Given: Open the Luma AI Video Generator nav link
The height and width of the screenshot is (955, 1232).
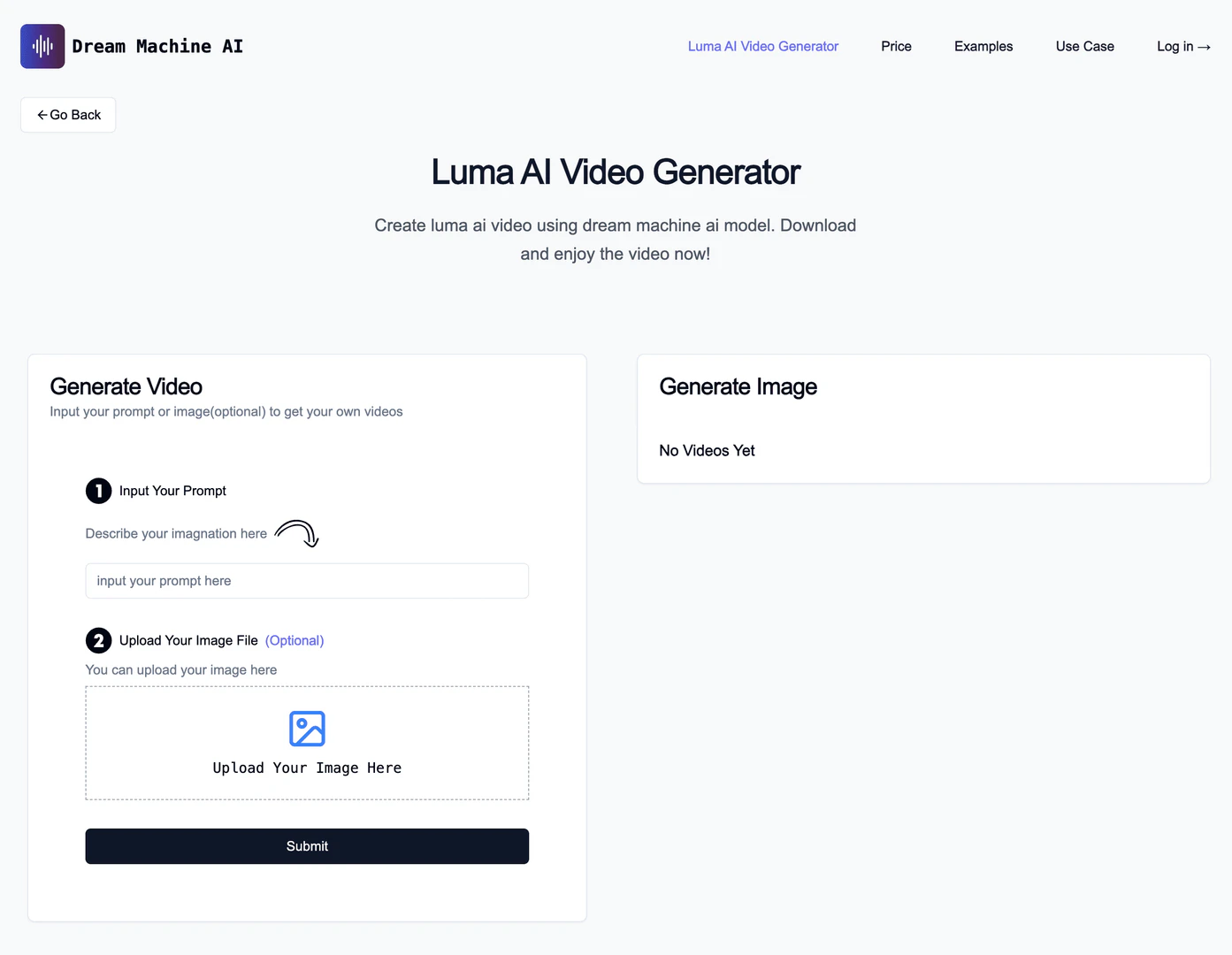Looking at the screenshot, I should 762,46.
